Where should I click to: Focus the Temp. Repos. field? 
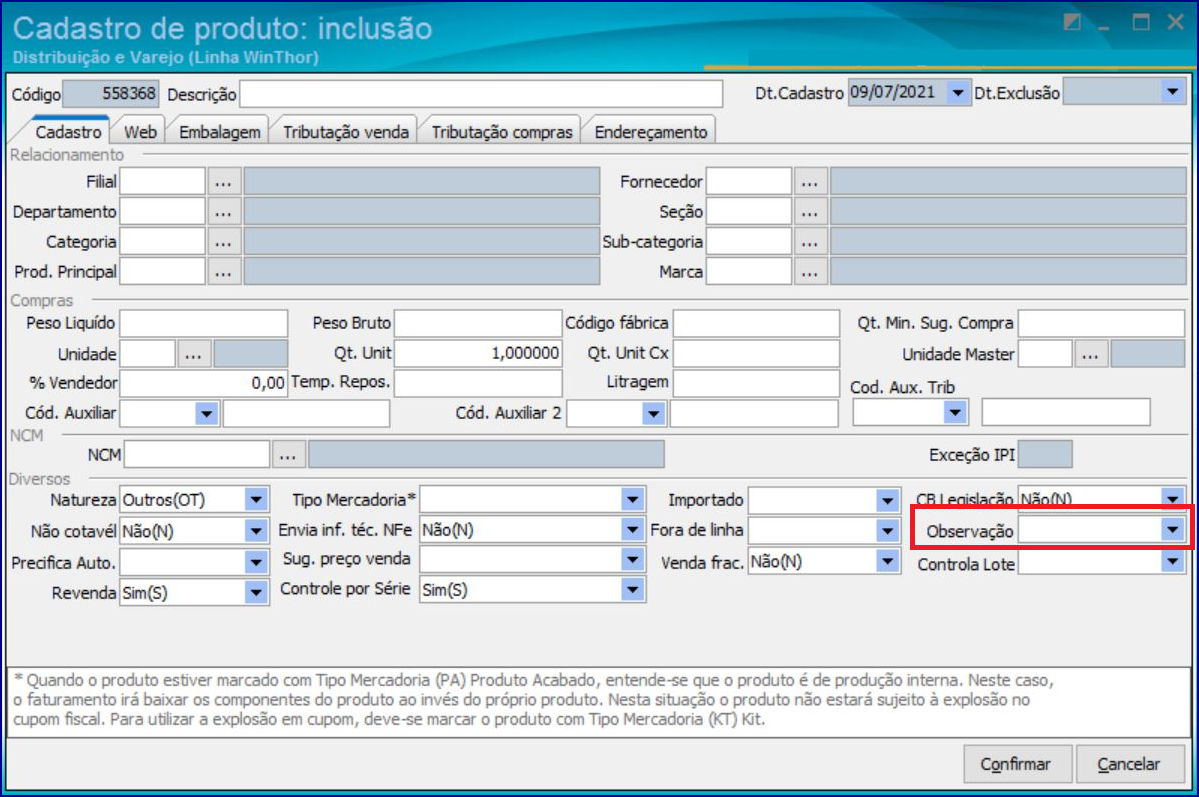pyautogui.click(x=478, y=383)
